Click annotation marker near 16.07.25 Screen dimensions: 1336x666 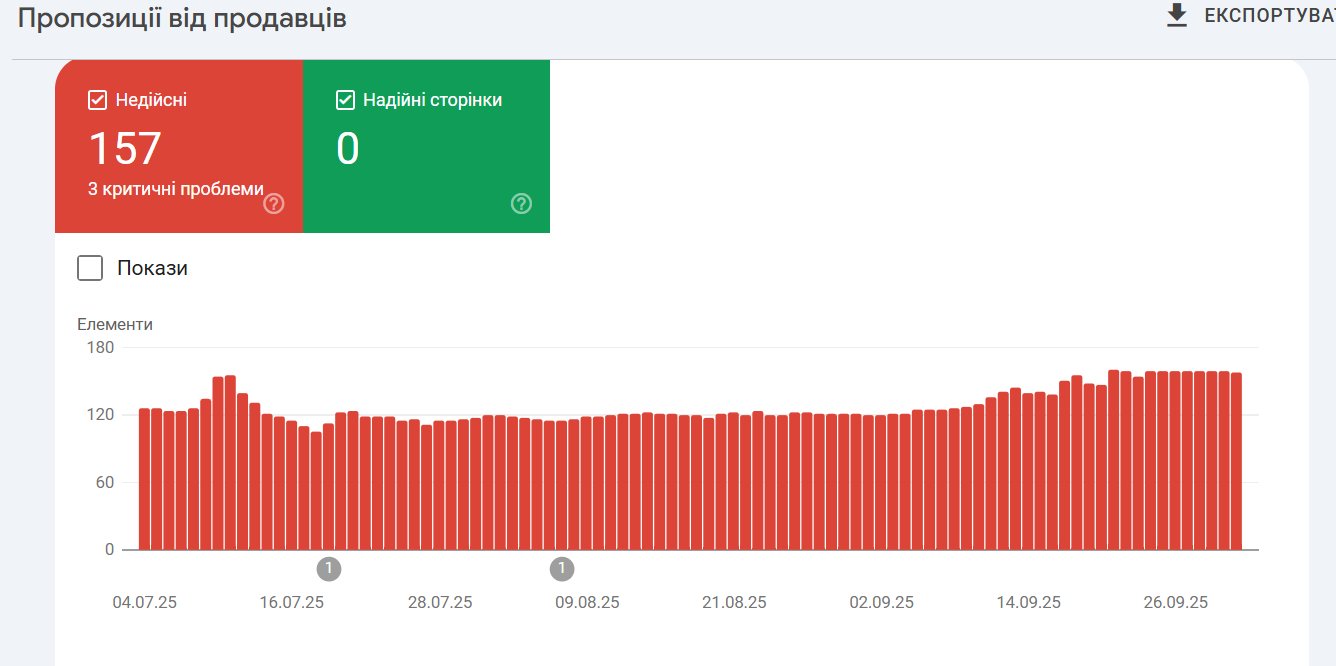[329, 570]
